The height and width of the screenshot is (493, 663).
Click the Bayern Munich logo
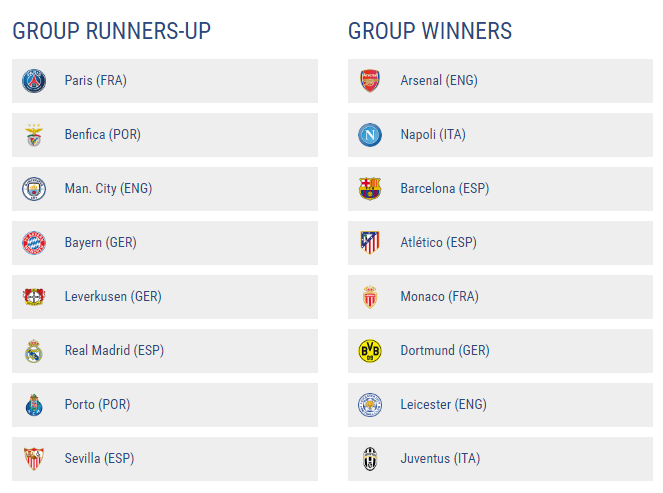tap(34, 243)
